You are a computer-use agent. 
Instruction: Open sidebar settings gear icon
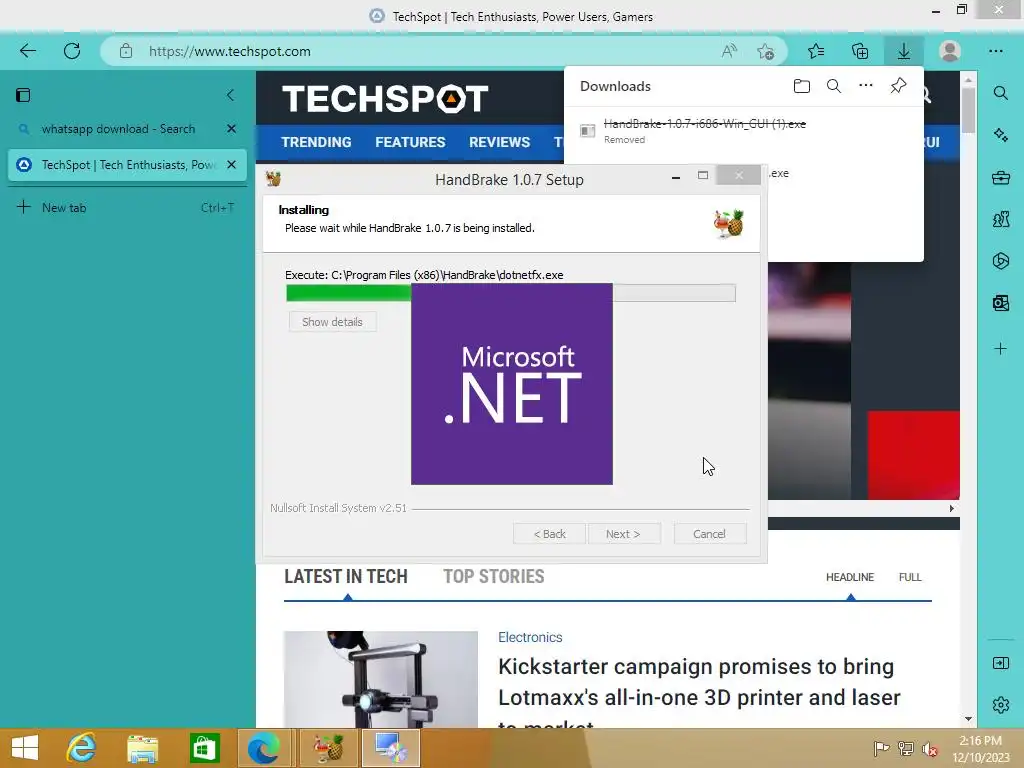coord(1000,705)
